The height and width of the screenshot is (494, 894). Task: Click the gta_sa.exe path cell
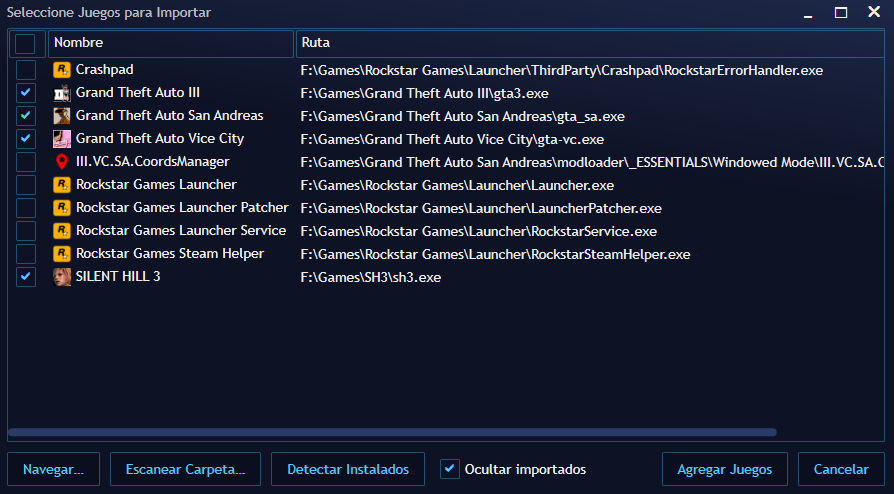pos(462,116)
